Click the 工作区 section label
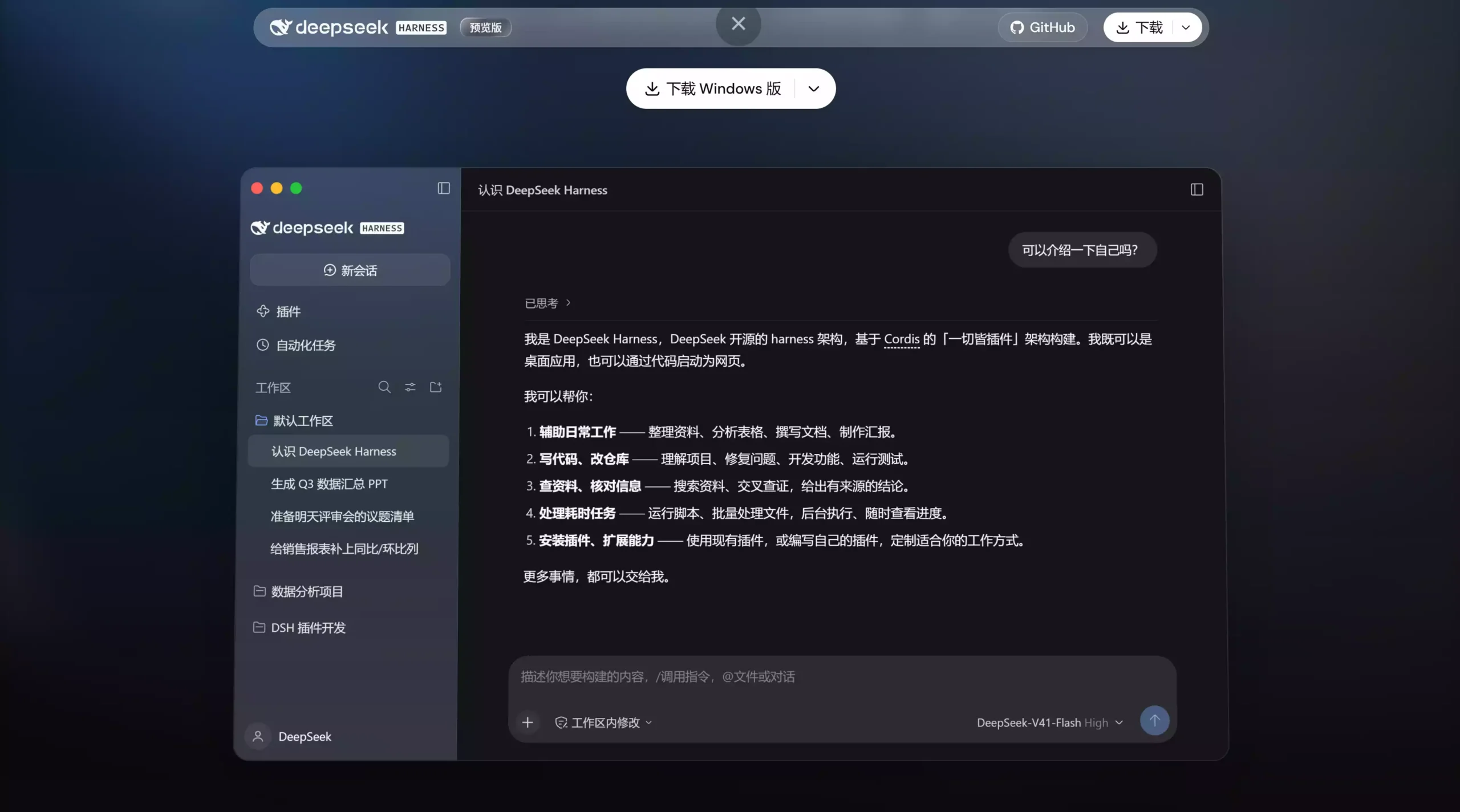Image resolution: width=1460 pixels, height=812 pixels. tap(273, 388)
